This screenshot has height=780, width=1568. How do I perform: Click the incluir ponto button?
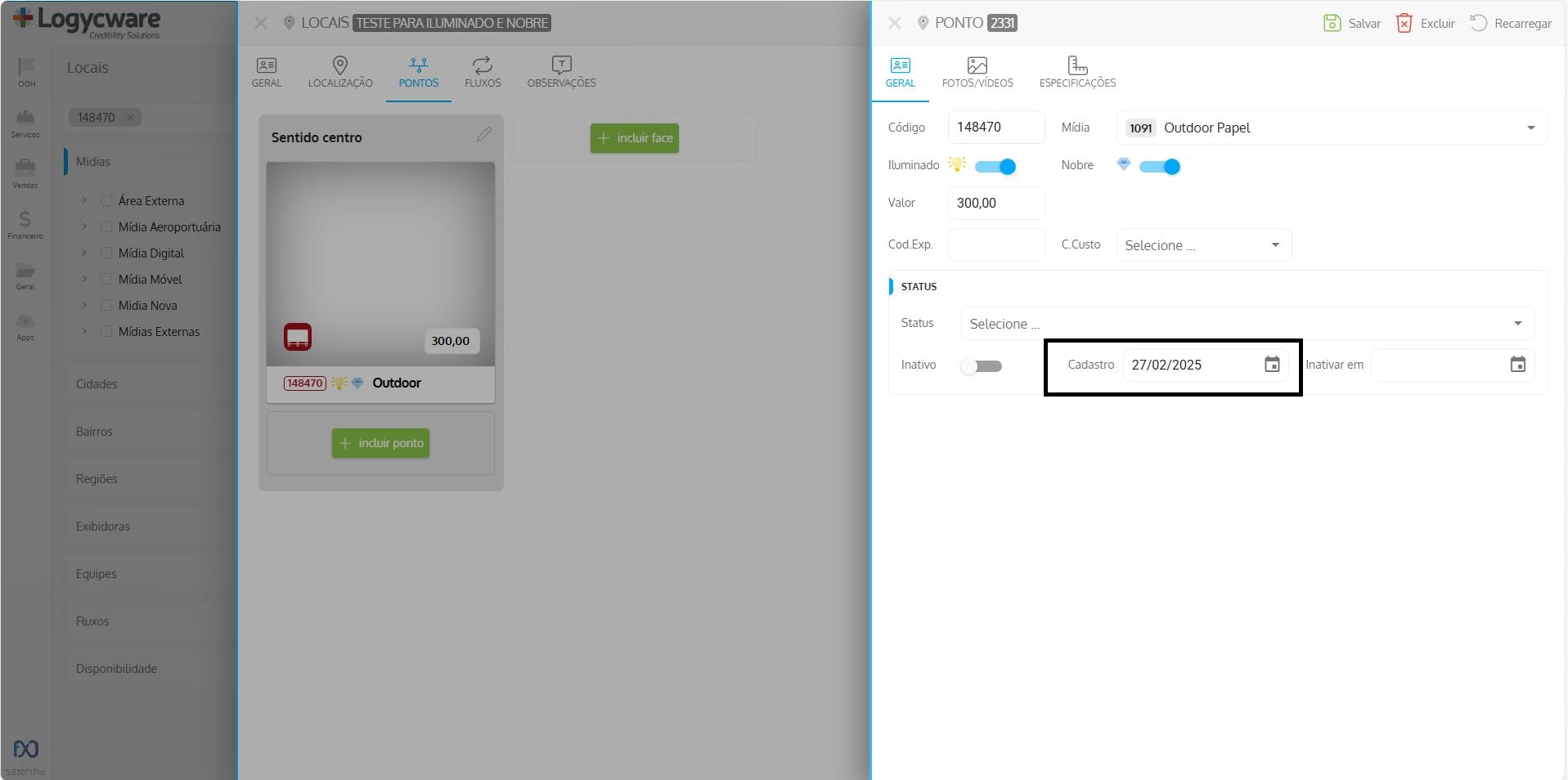click(x=380, y=443)
